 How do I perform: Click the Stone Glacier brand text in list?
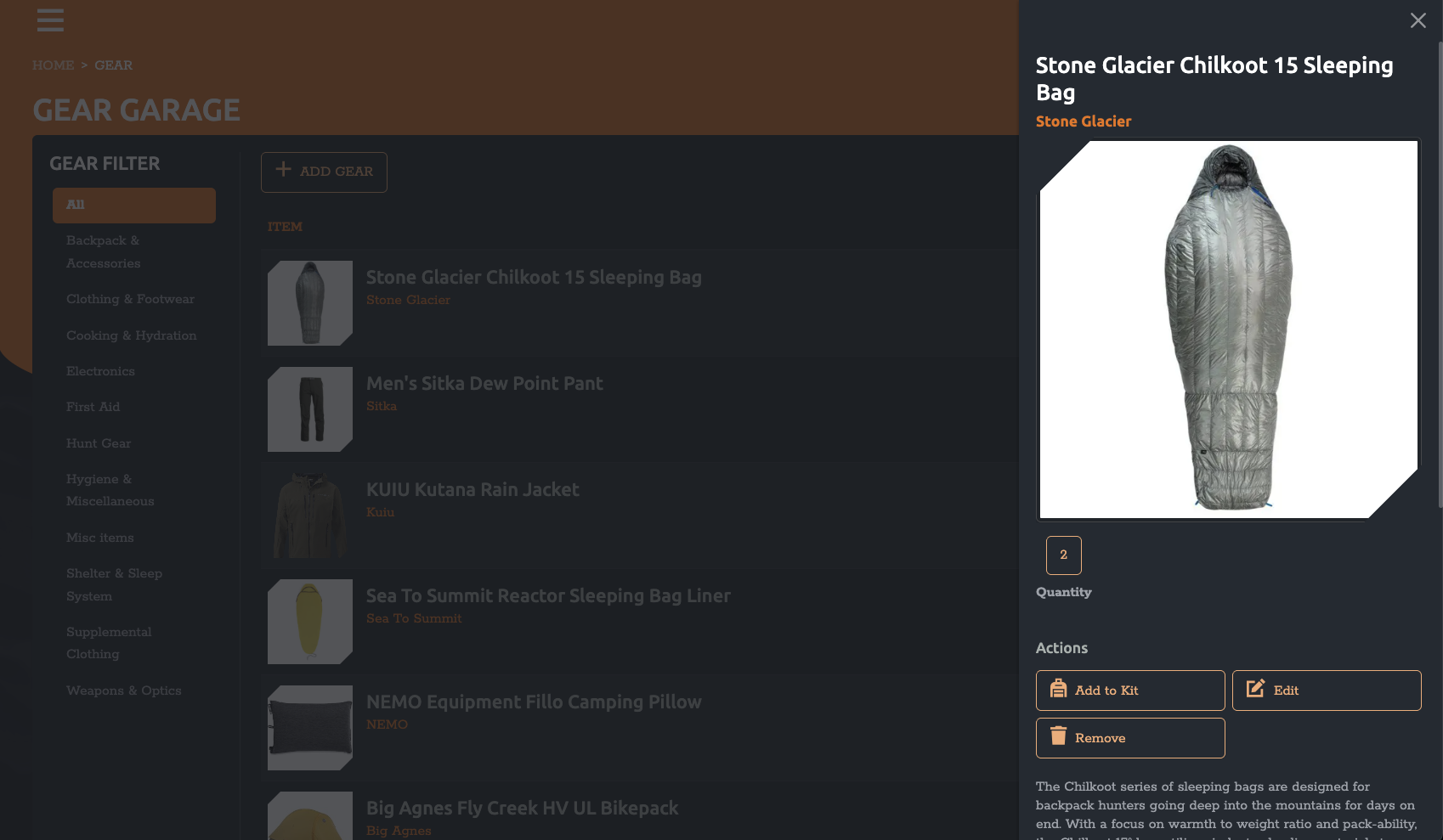pyautogui.click(x=408, y=300)
